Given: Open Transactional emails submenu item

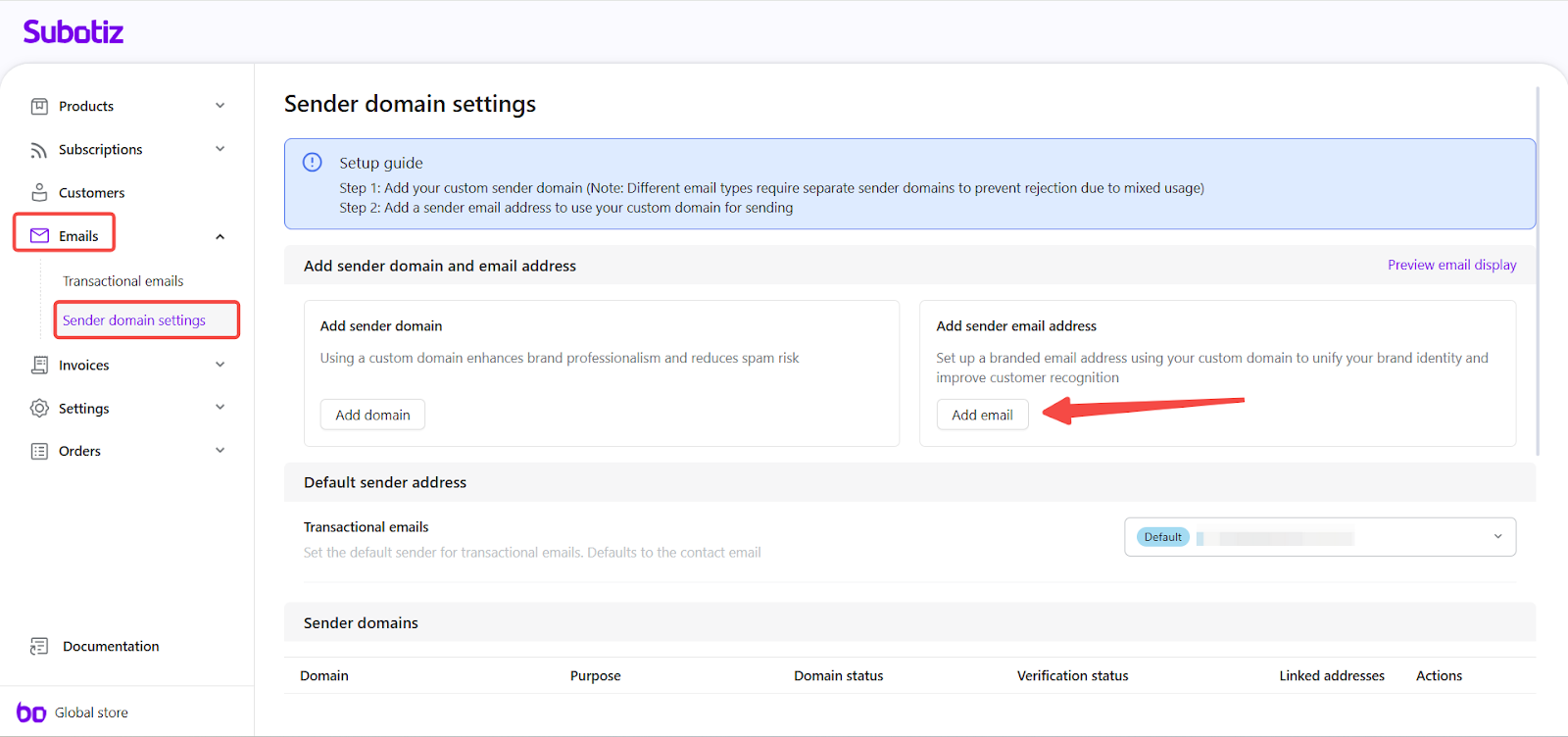Looking at the screenshot, I should coord(123,281).
